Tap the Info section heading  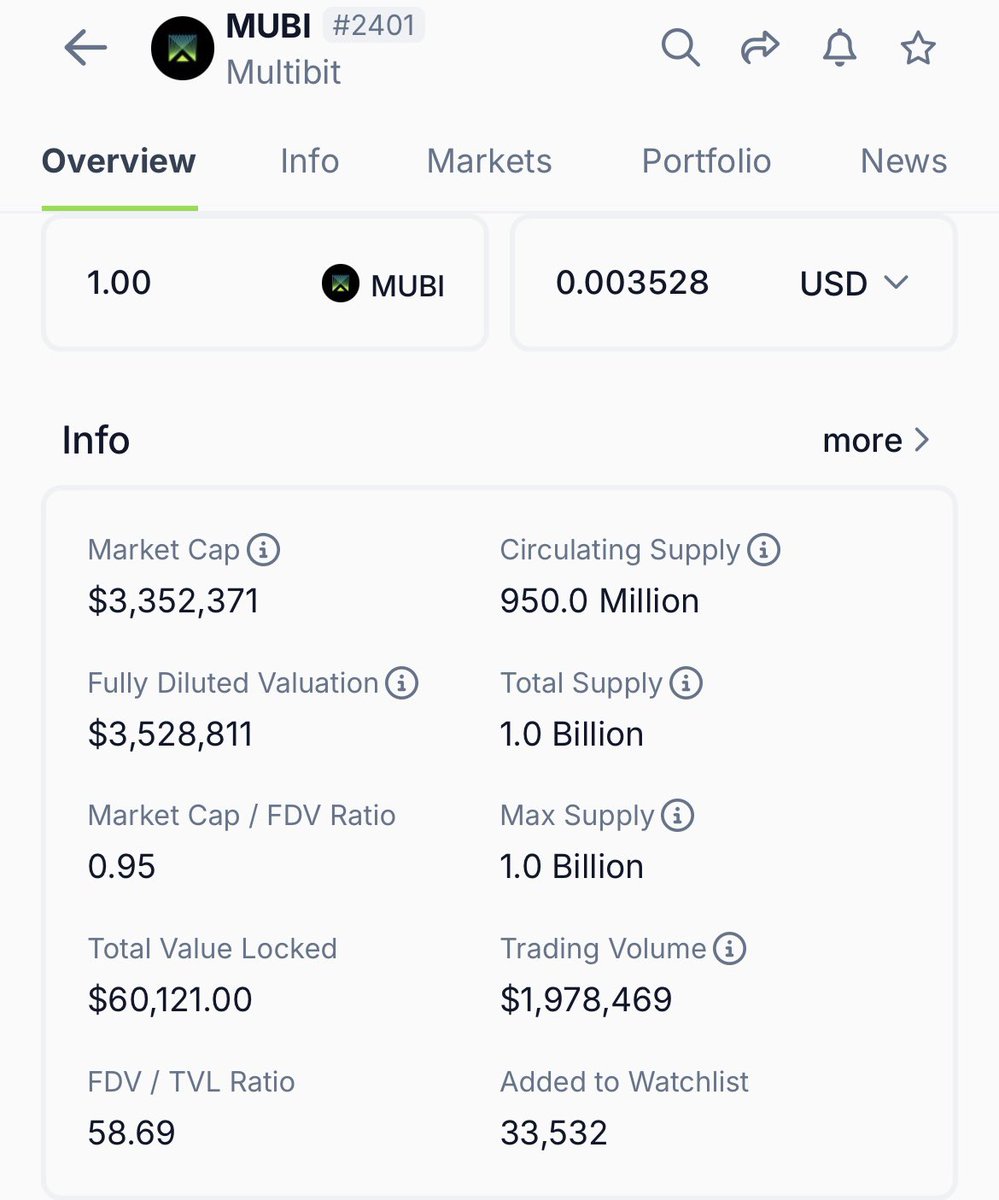[96, 440]
